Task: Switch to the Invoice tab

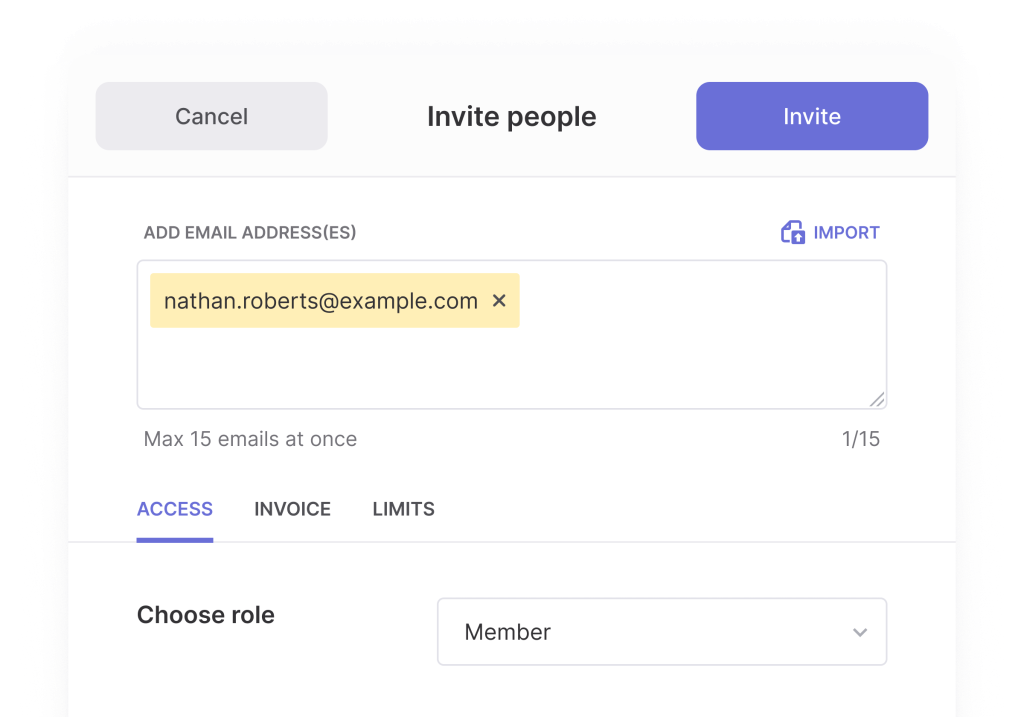Action: tap(293, 509)
